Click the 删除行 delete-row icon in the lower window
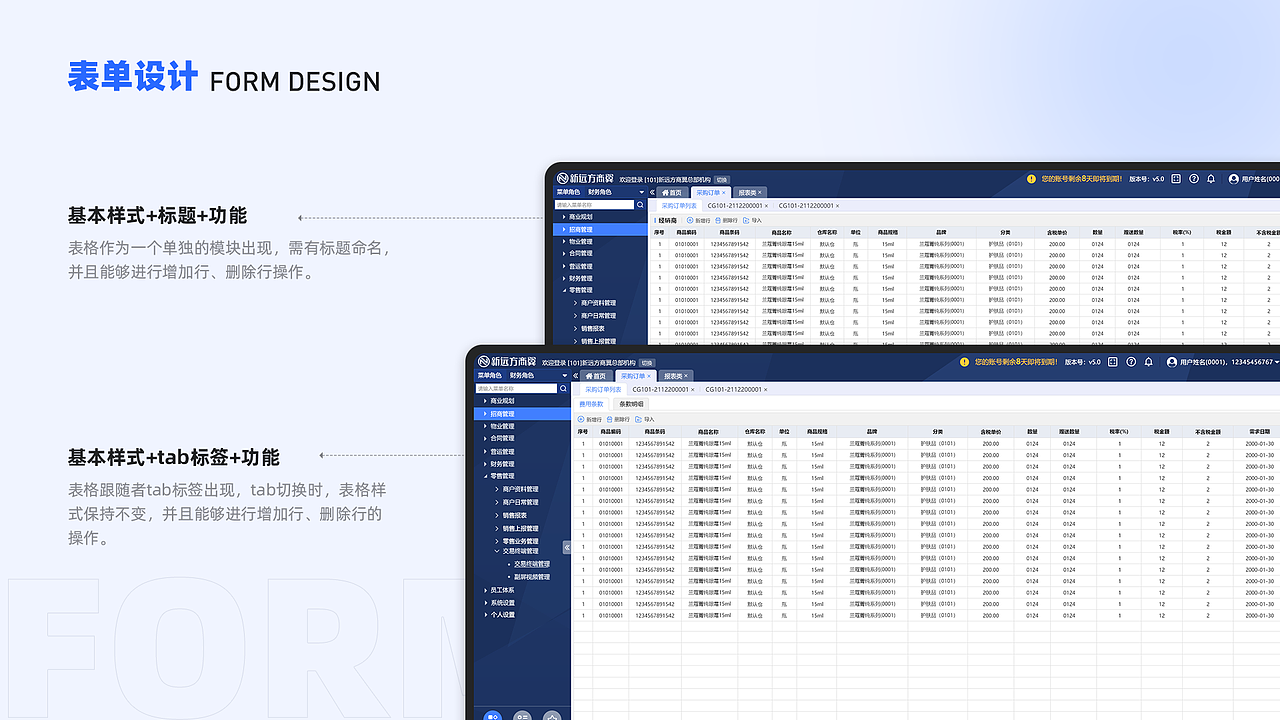This screenshot has height=720, width=1280. [x=609, y=419]
